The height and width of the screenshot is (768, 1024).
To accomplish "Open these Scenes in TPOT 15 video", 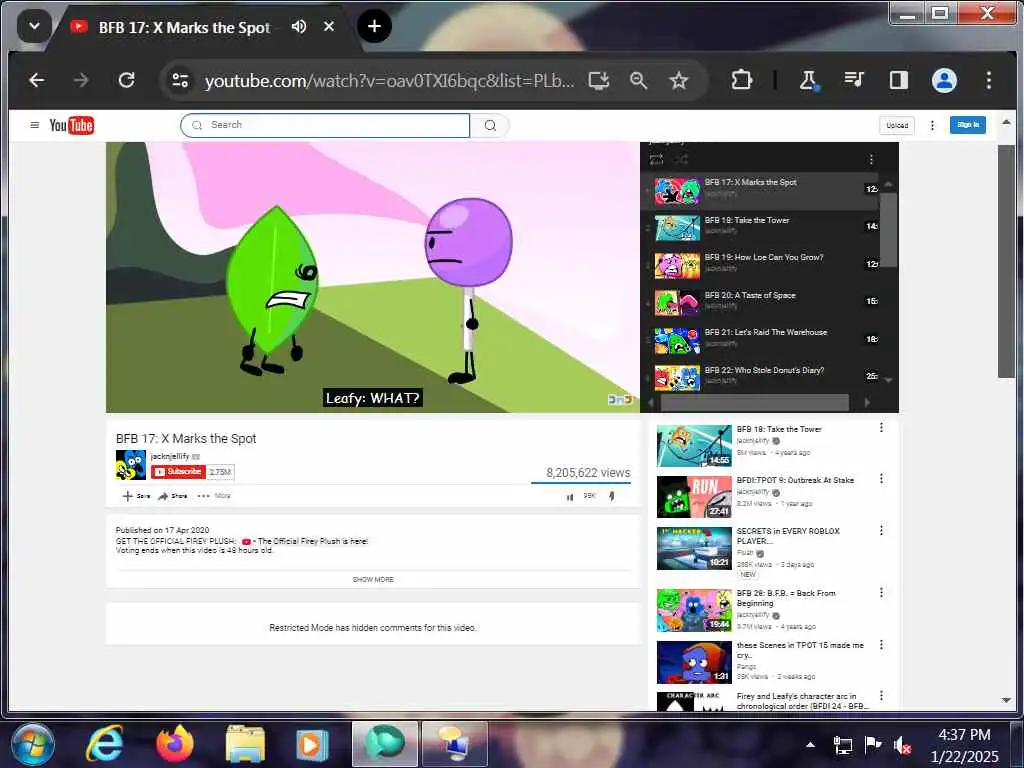I will [x=800, y=650].
